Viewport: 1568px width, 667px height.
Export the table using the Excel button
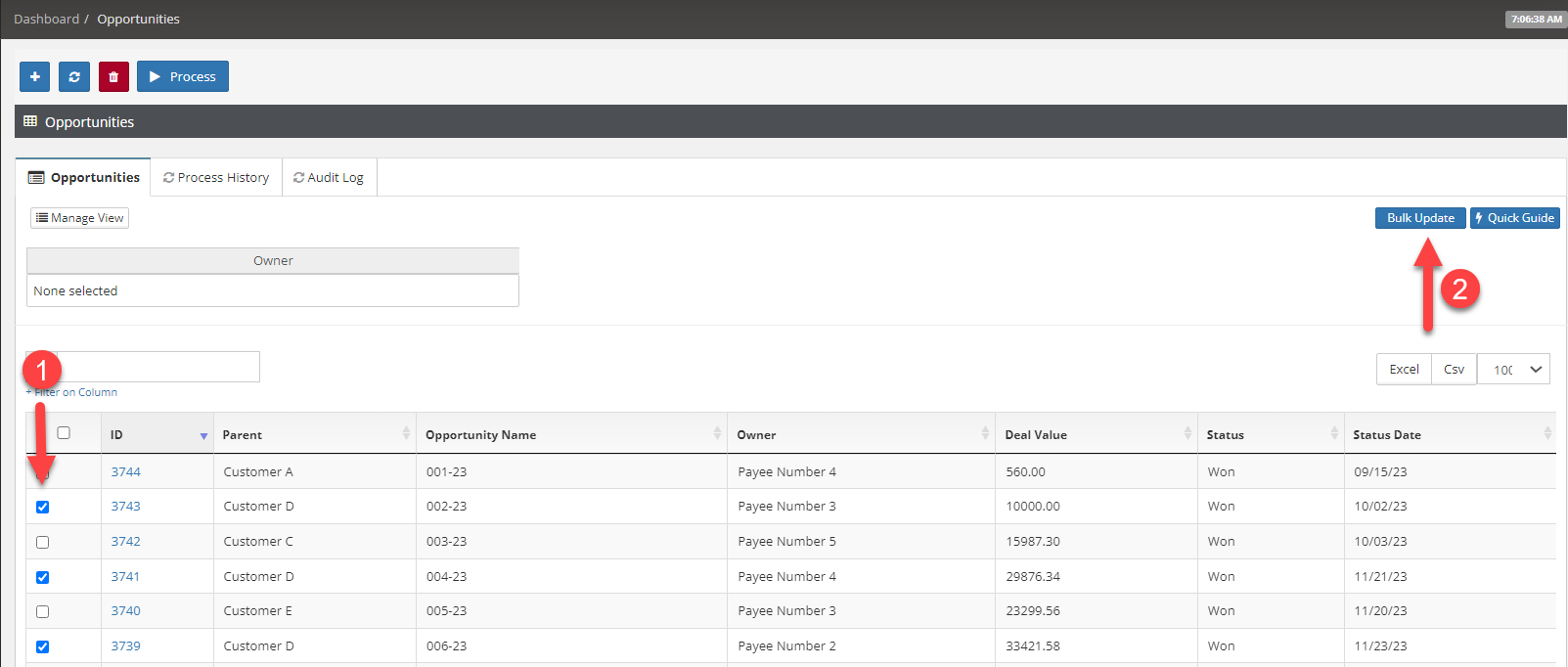coord(1404,369)
